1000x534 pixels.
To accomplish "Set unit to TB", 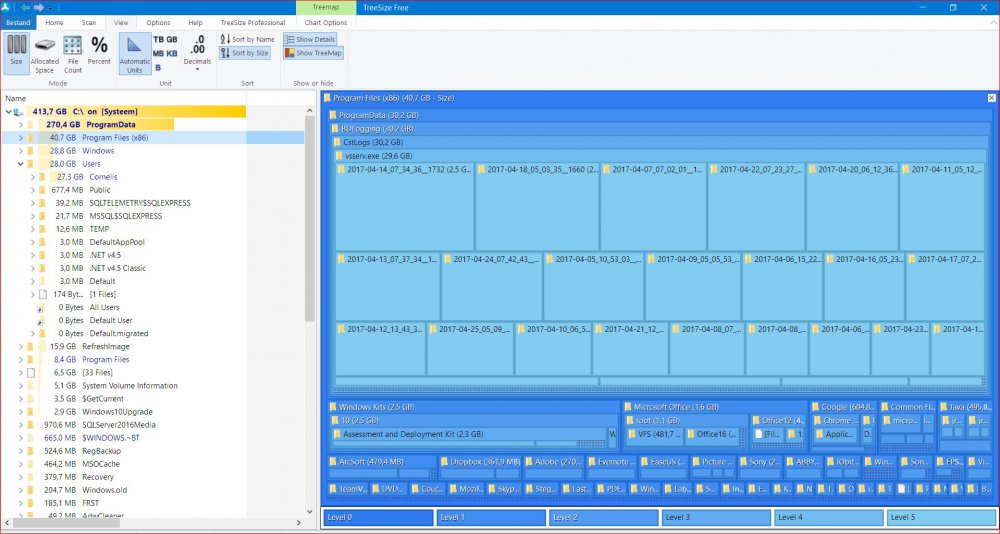I will coord(158,40).
